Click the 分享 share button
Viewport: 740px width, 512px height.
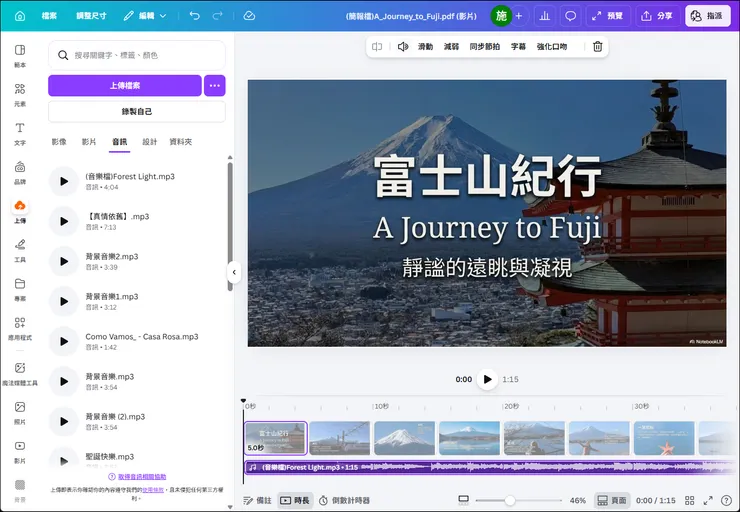657,16
